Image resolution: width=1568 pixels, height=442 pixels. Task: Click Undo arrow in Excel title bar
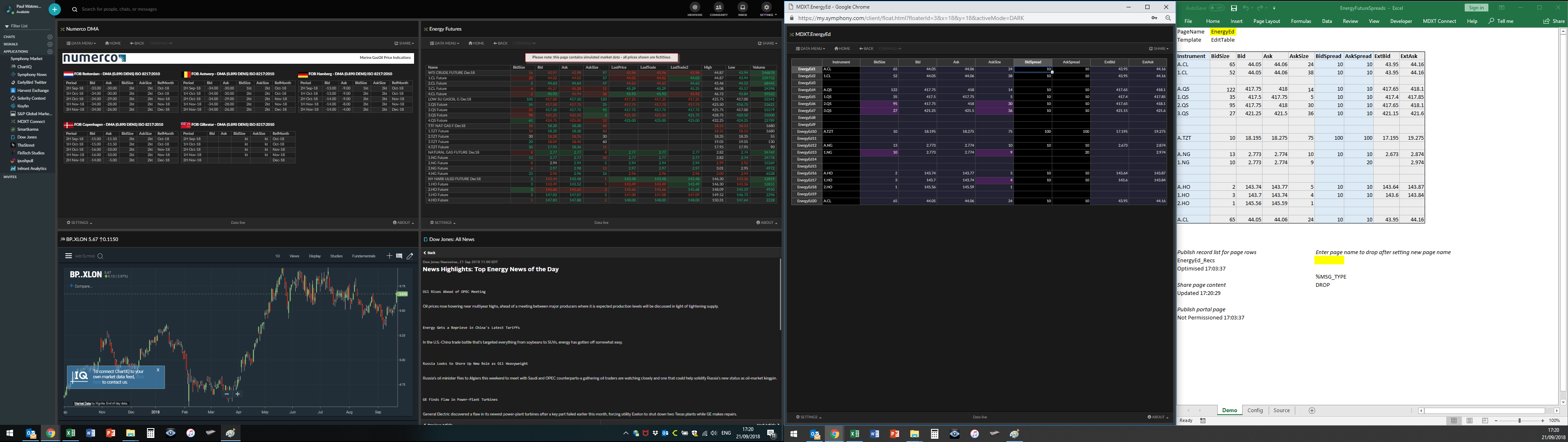click(x=1246, y=8)
